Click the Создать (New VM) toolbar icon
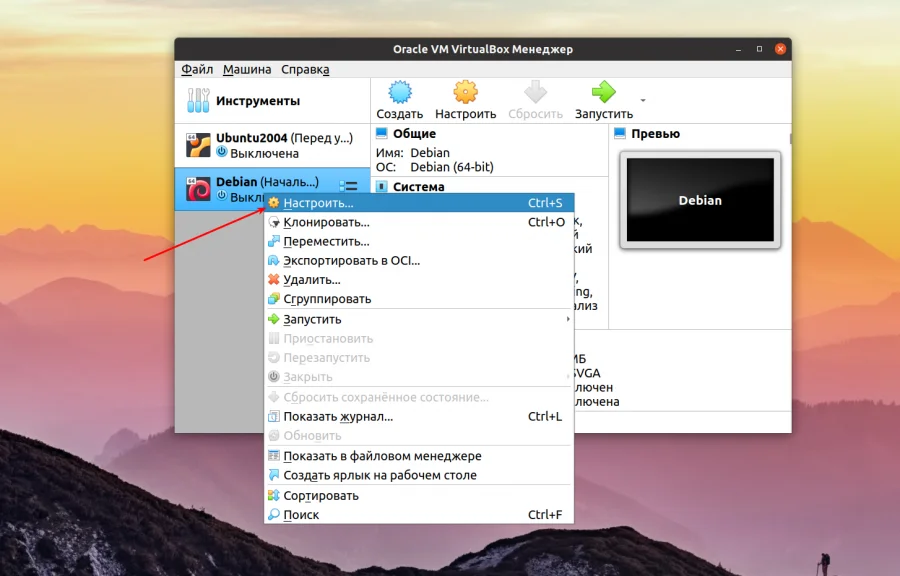The height and width of the screenshot is (576, 900). click(400, 94)
